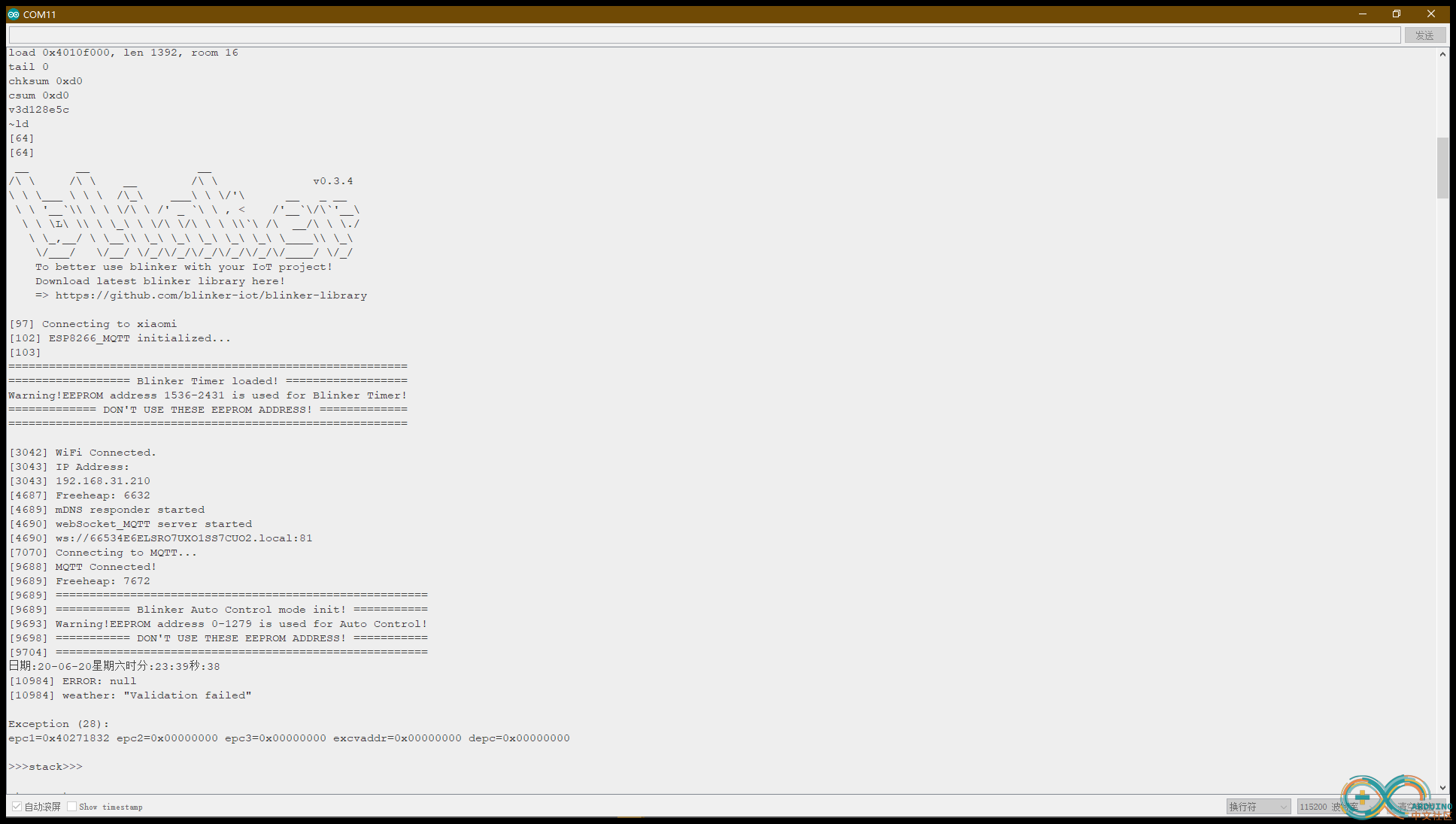1456x824 pixels.
Task: Click the 'mDNS responder started' line
Action: pos(107,510)
